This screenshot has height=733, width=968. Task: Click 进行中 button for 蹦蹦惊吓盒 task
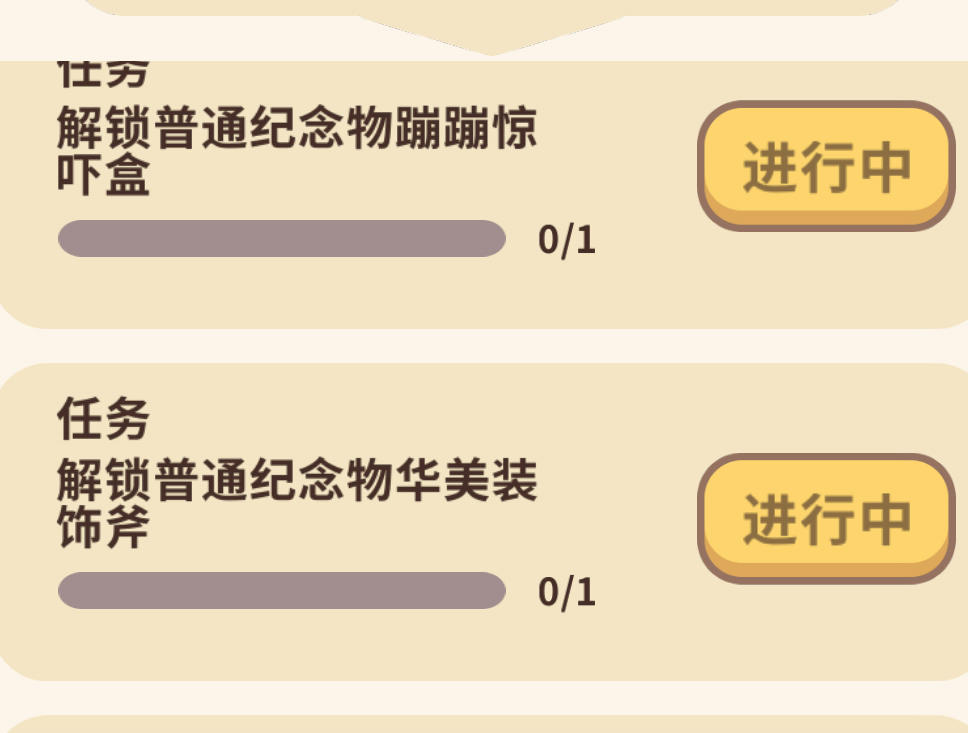(x=826, y=166)
